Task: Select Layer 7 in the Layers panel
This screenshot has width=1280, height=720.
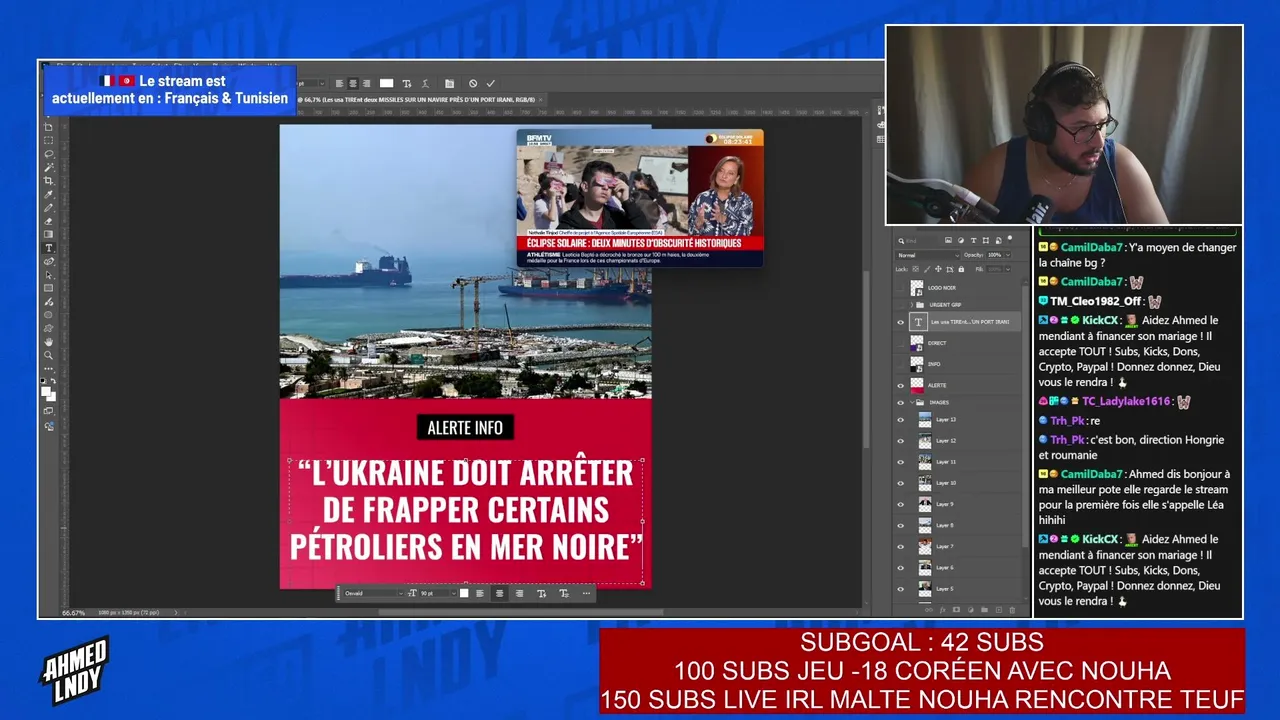Action: pos(960,546)
